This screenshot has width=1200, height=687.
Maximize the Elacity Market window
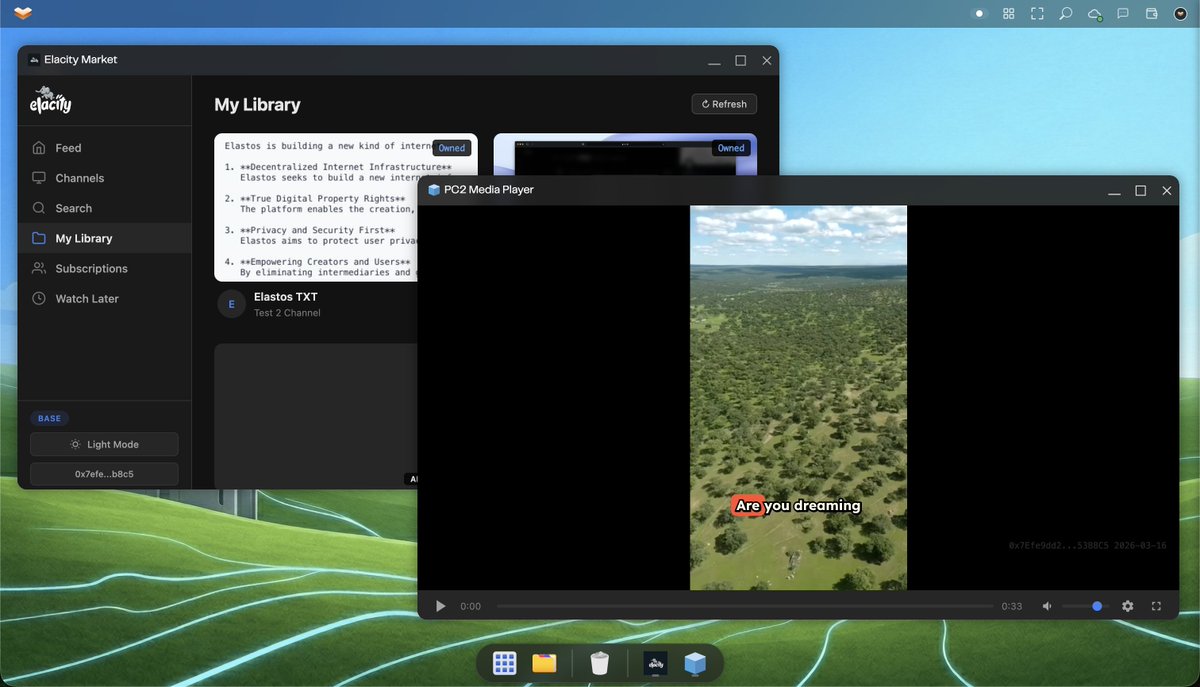[741, 60]
